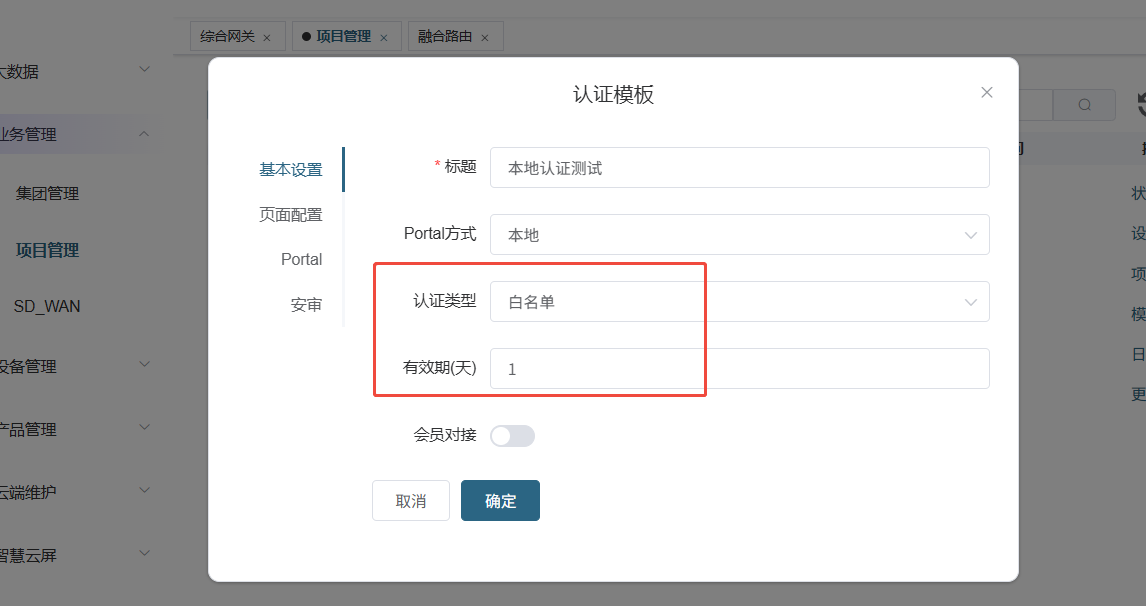The height and width of the screenshot is (606, 1146).
Task: Expand the 设备管理 sidebar menu
Action: point(144,366)
